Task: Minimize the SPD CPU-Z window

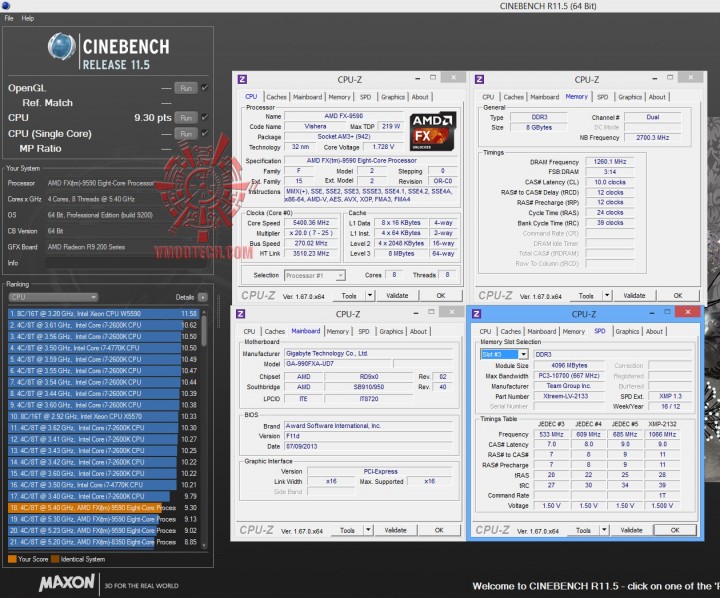Action: (651, 313)
